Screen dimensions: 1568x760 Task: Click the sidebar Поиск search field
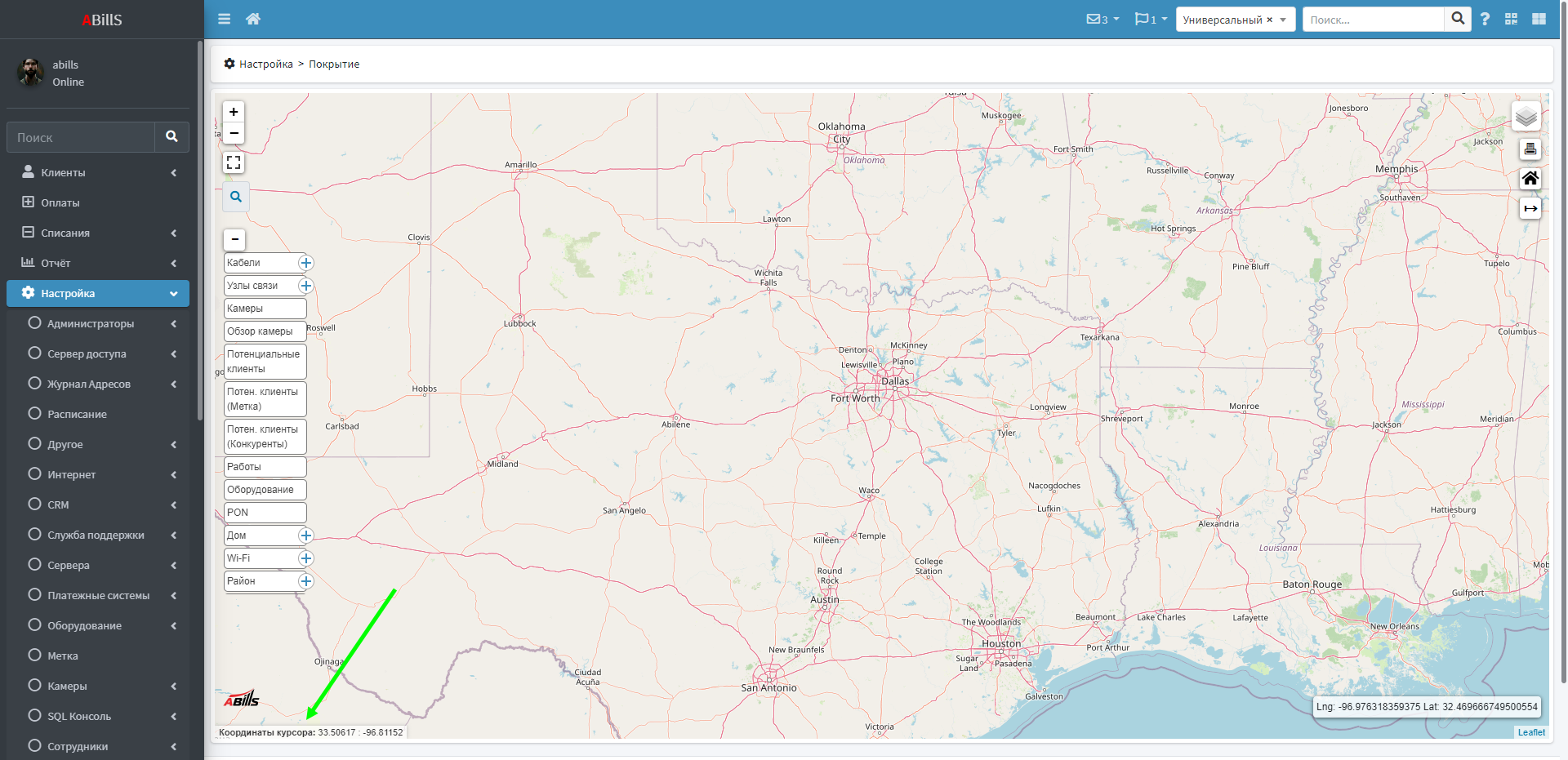coord(81,137)
